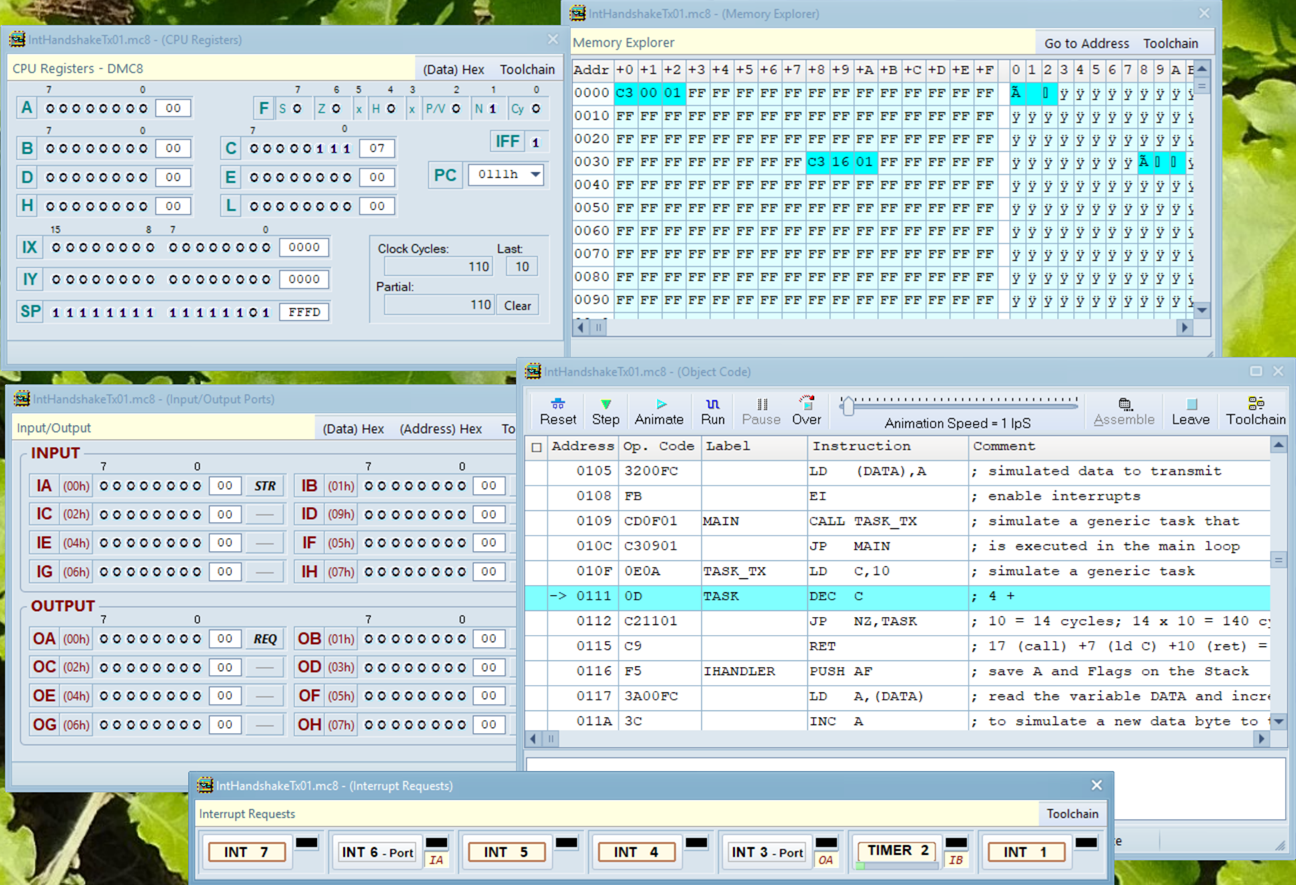Click the IFF flag label

(507, 142)
